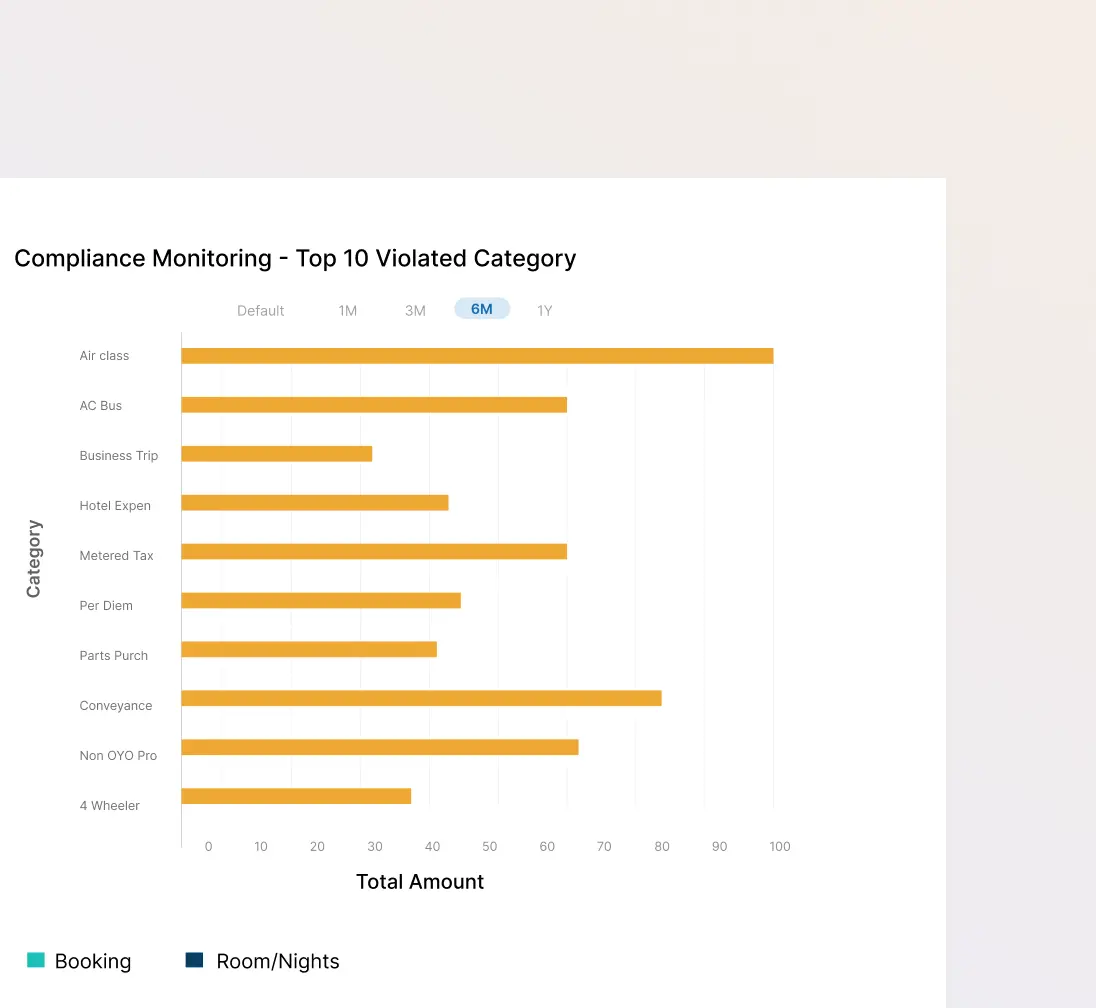1096x1008 pixels.
Task: Switch to the 1M time range
Action: point(347,311)
